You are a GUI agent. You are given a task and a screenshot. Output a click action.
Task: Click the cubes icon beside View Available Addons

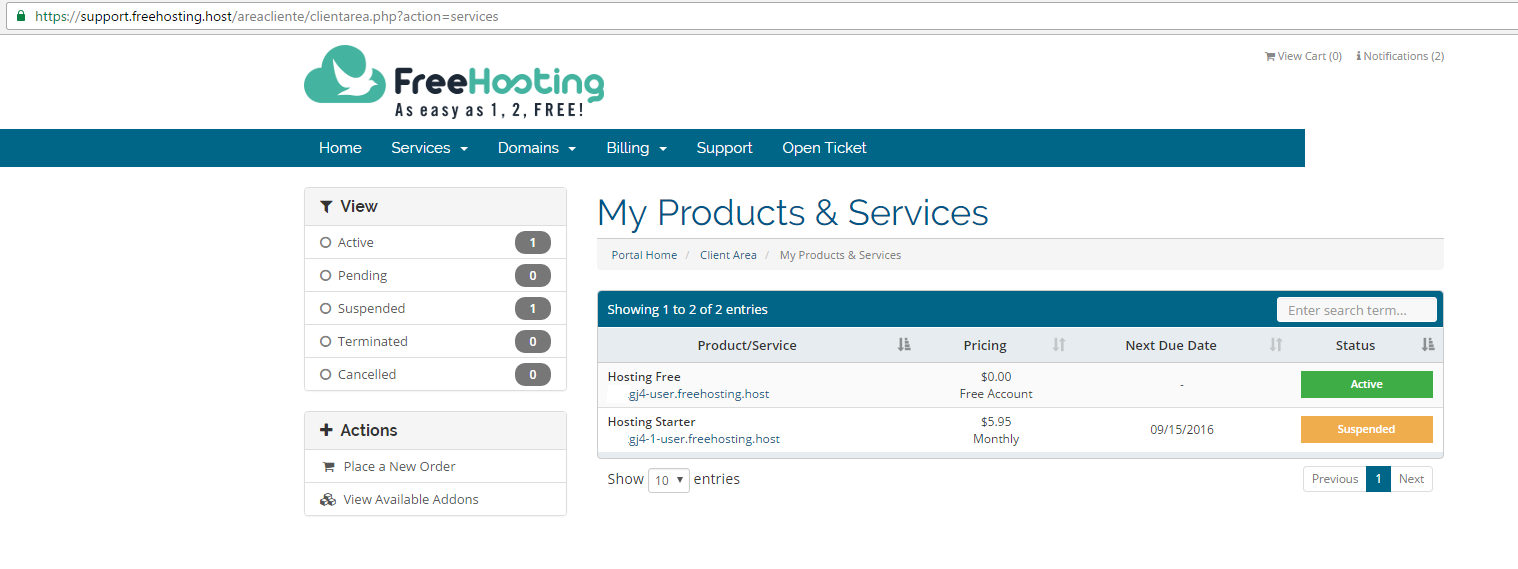tap(328, 499)
